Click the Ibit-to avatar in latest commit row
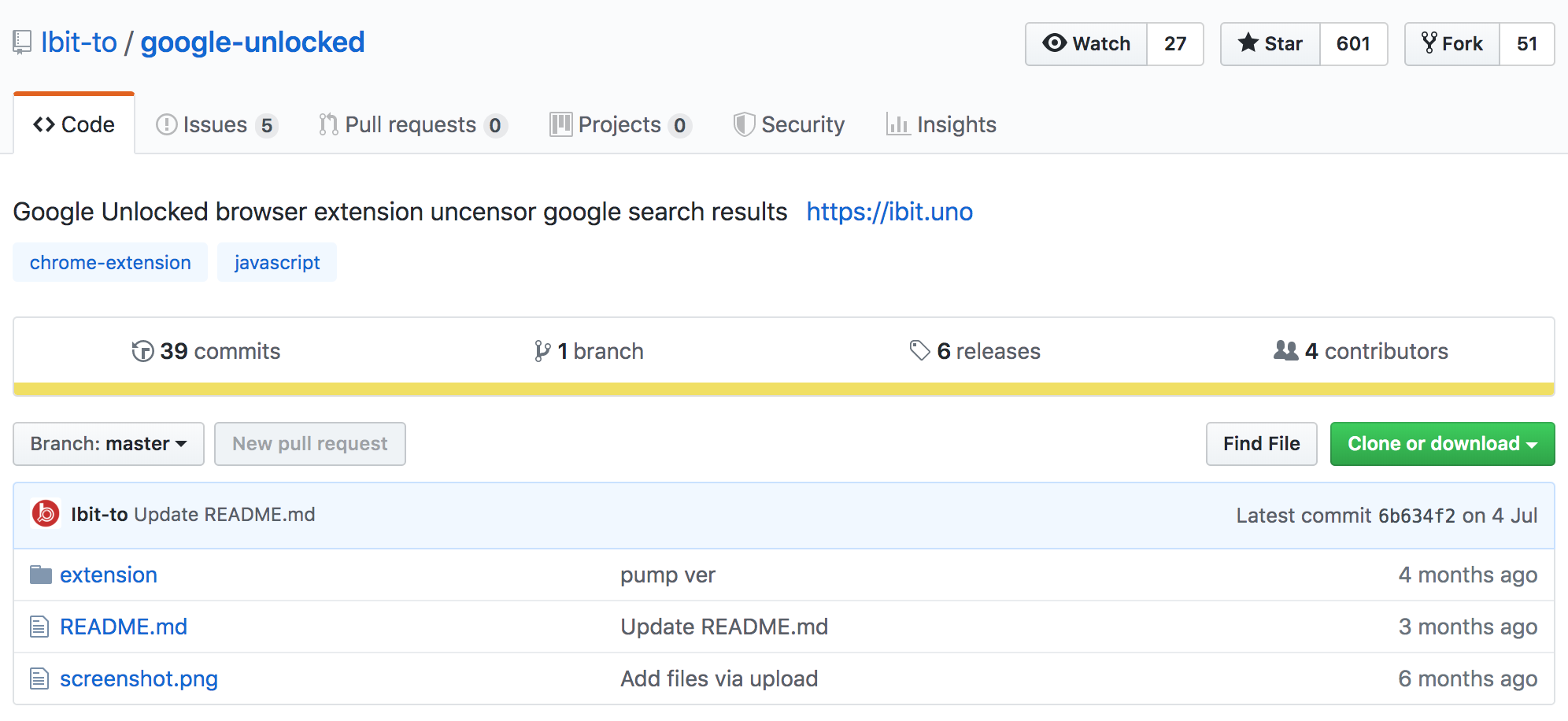 [x=46, y=514]
